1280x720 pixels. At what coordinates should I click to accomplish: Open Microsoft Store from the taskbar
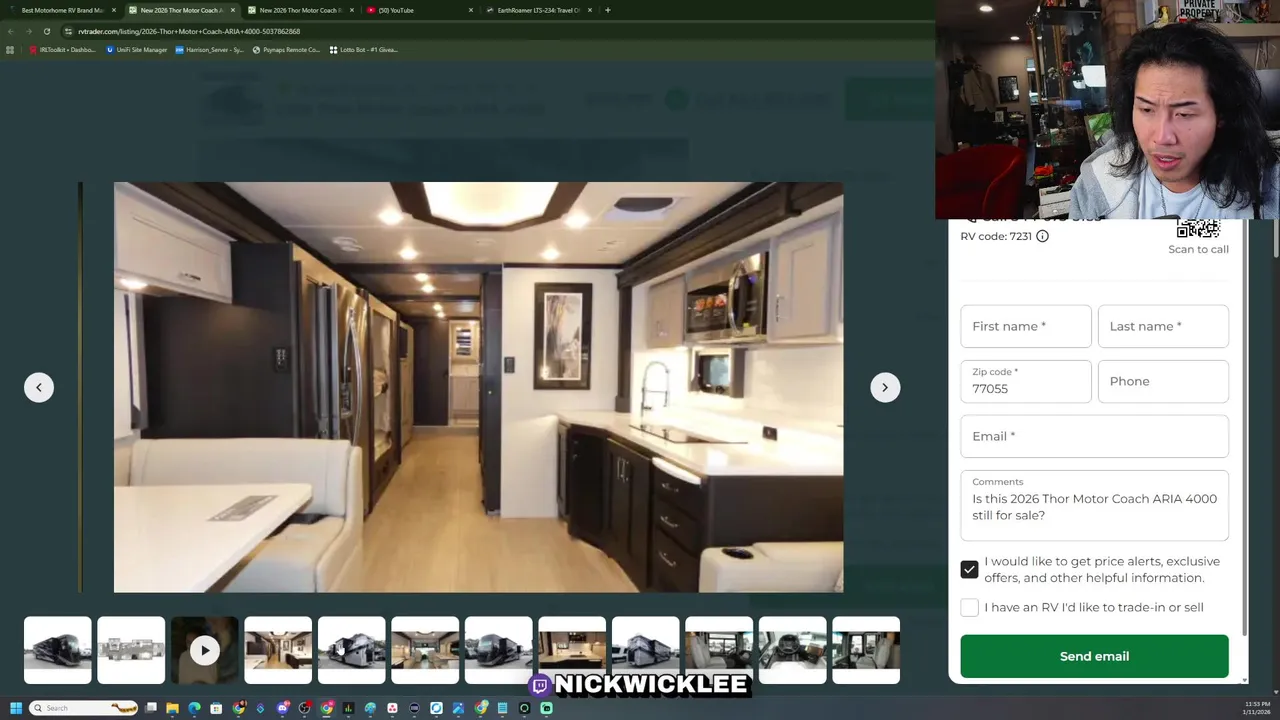pos(216,708)
